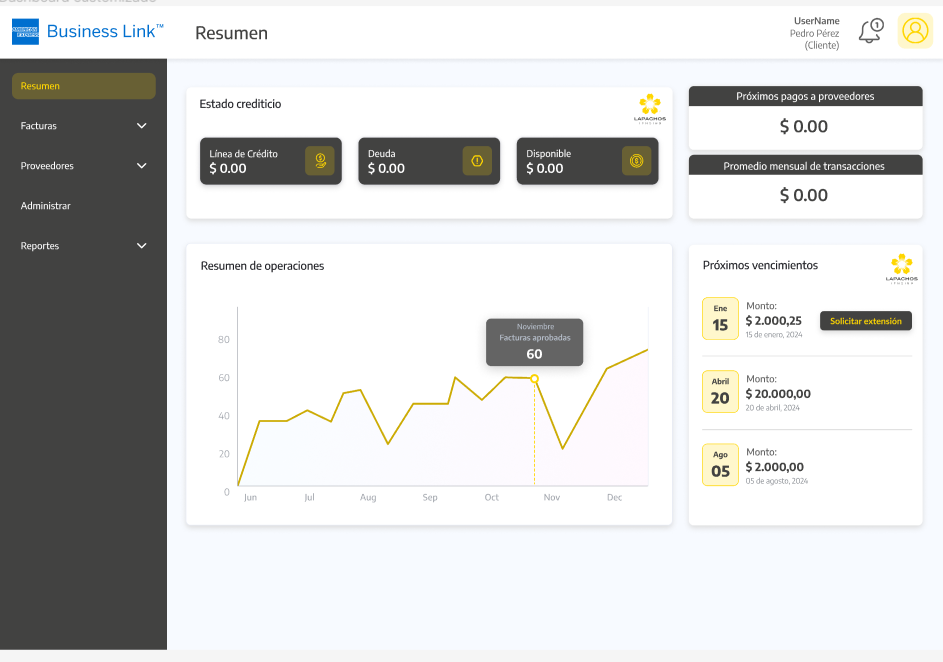Expand the Proveedores menu chevron
The width and height of the screenshot is (943, 662).
141,166
